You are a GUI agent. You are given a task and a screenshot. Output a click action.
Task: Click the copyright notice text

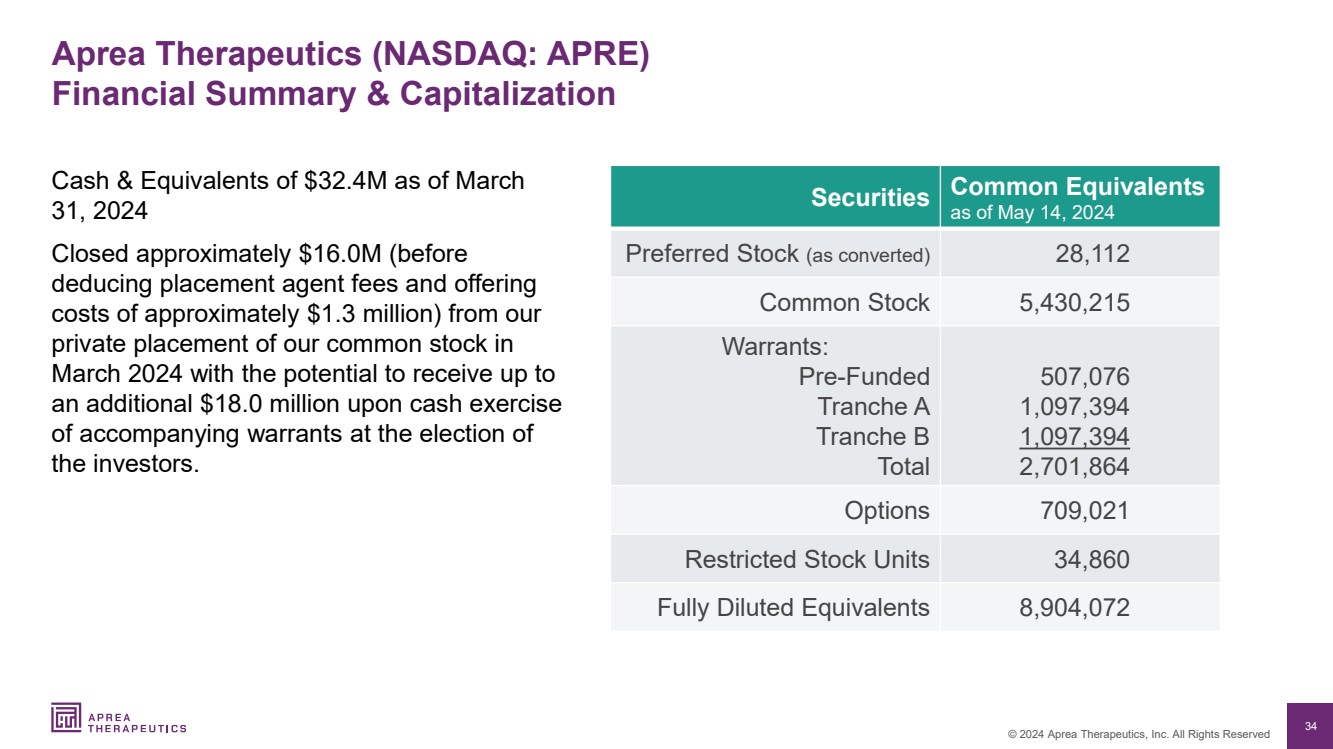(x=1138, y=734)
